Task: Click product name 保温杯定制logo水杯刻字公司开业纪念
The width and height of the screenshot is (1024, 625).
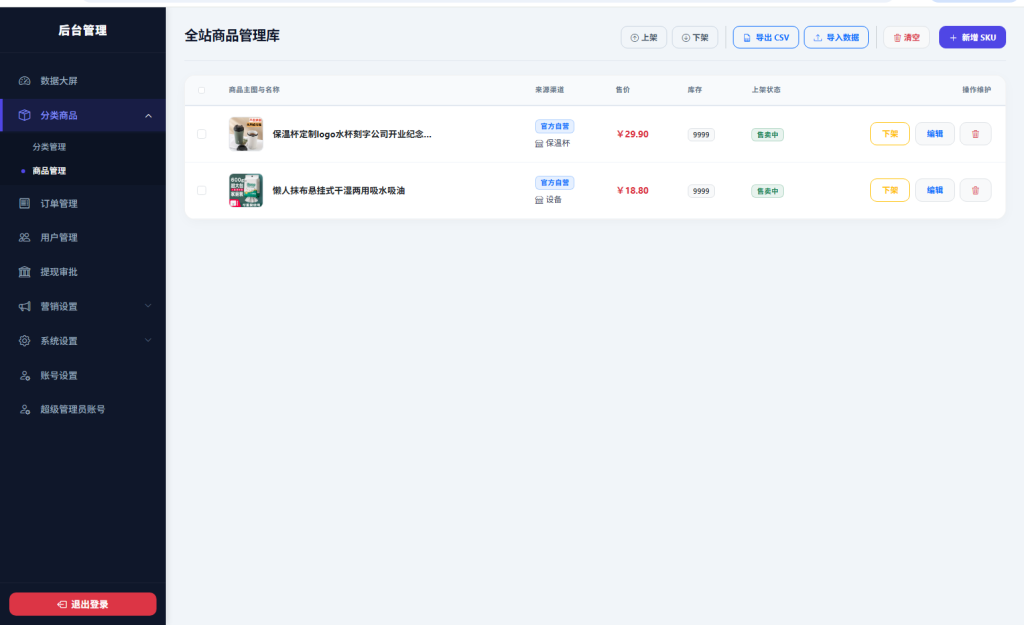Action: tap(352, 134)
